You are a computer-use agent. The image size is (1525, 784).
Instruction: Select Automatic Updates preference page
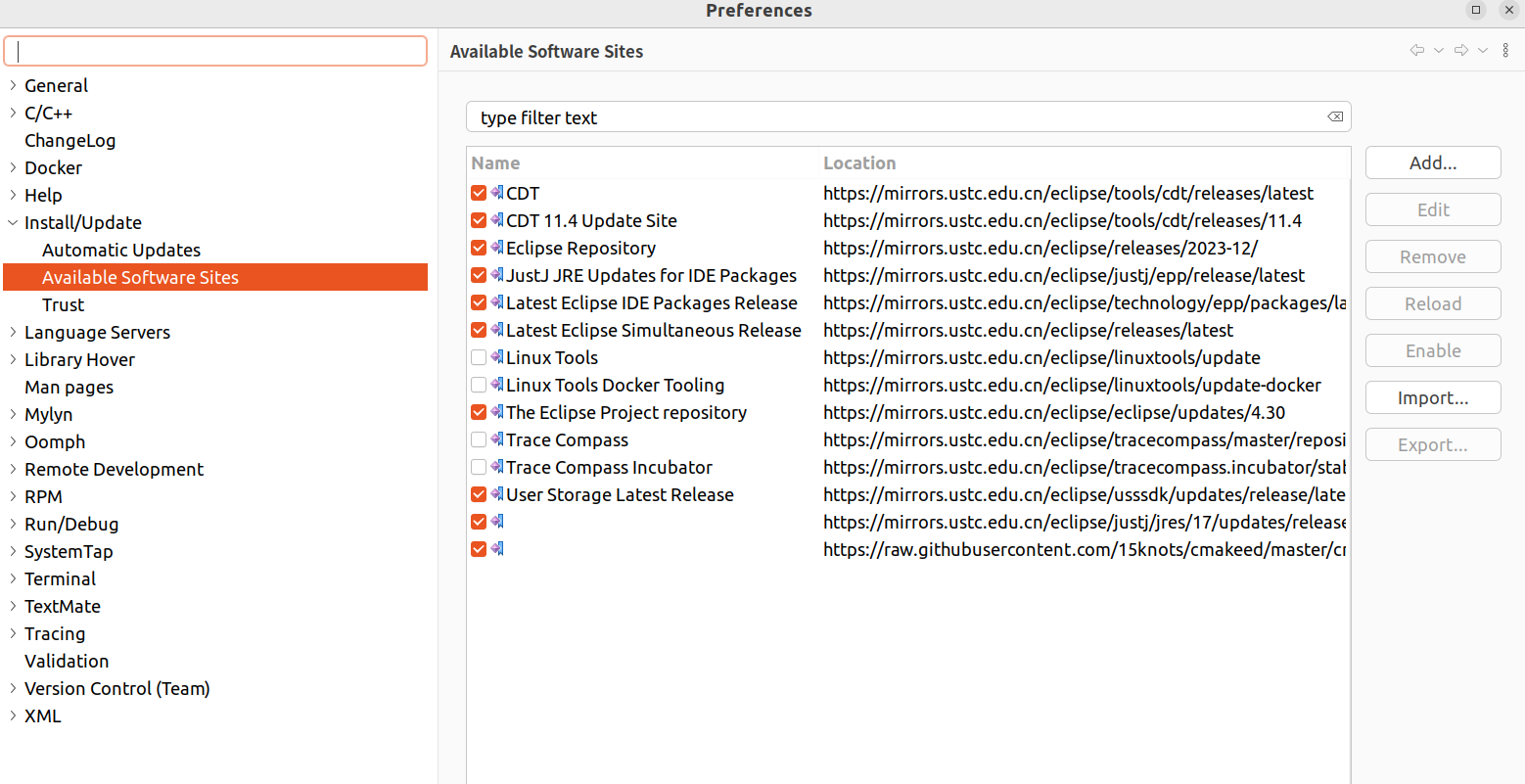pos(121,250)
